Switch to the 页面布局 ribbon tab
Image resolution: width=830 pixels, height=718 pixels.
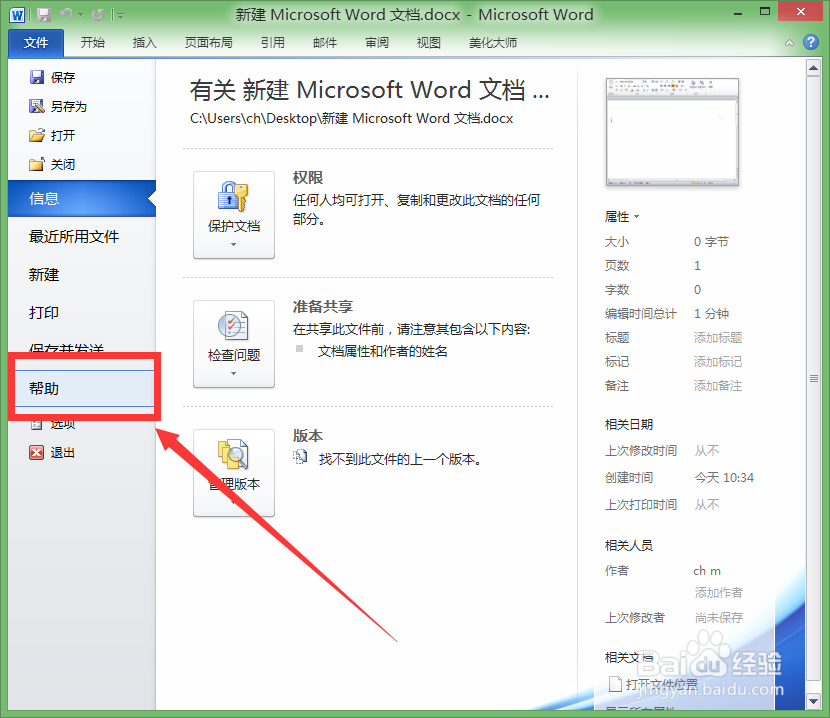pyautogui.click(x=209, y=43)
